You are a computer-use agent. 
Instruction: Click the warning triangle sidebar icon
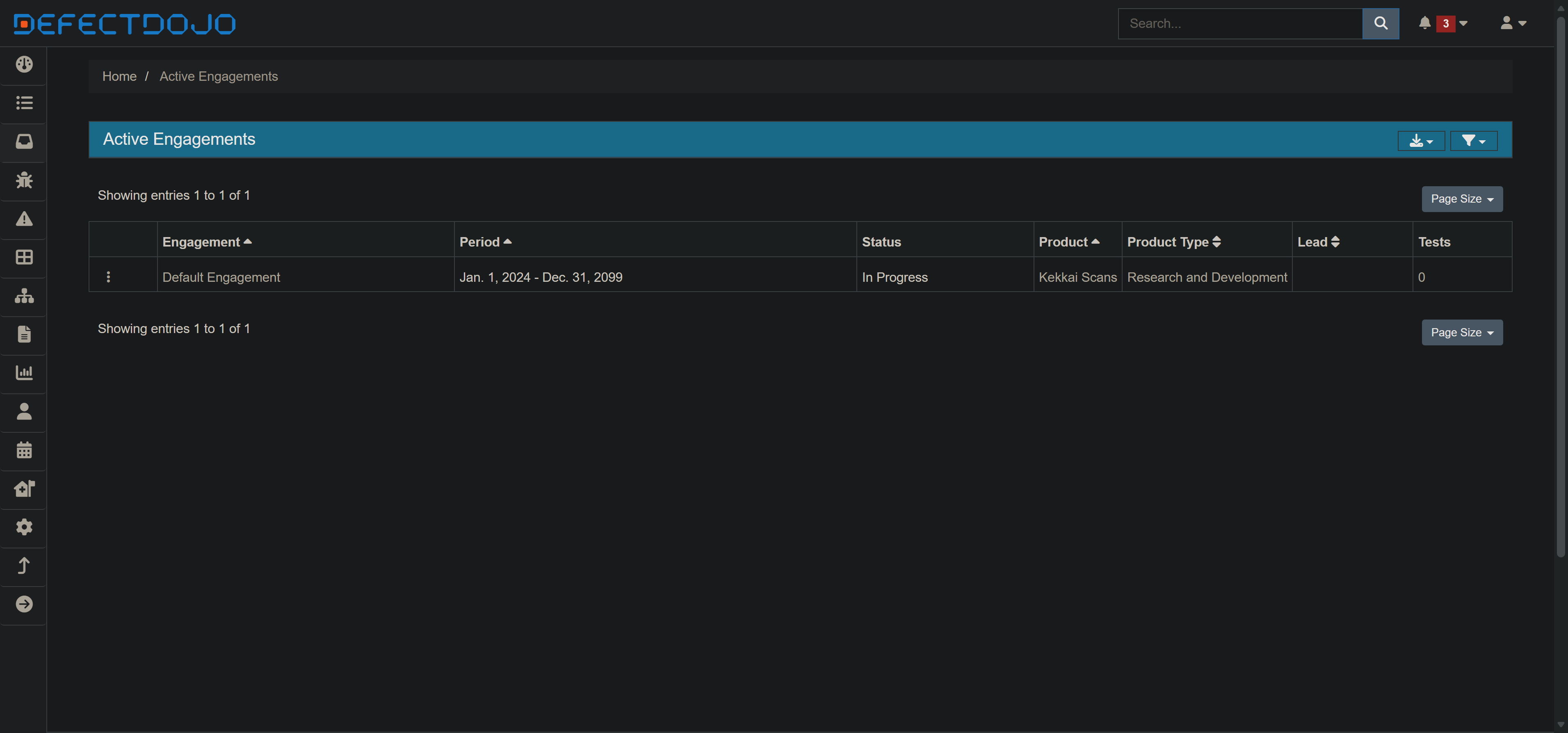pos(24,219)
